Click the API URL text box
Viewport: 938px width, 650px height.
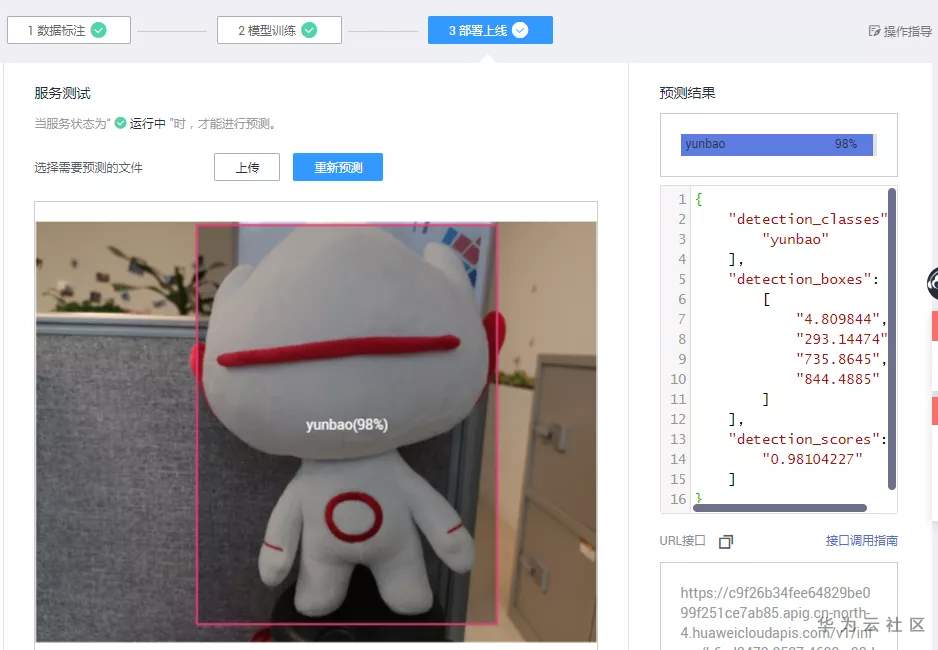778,606
